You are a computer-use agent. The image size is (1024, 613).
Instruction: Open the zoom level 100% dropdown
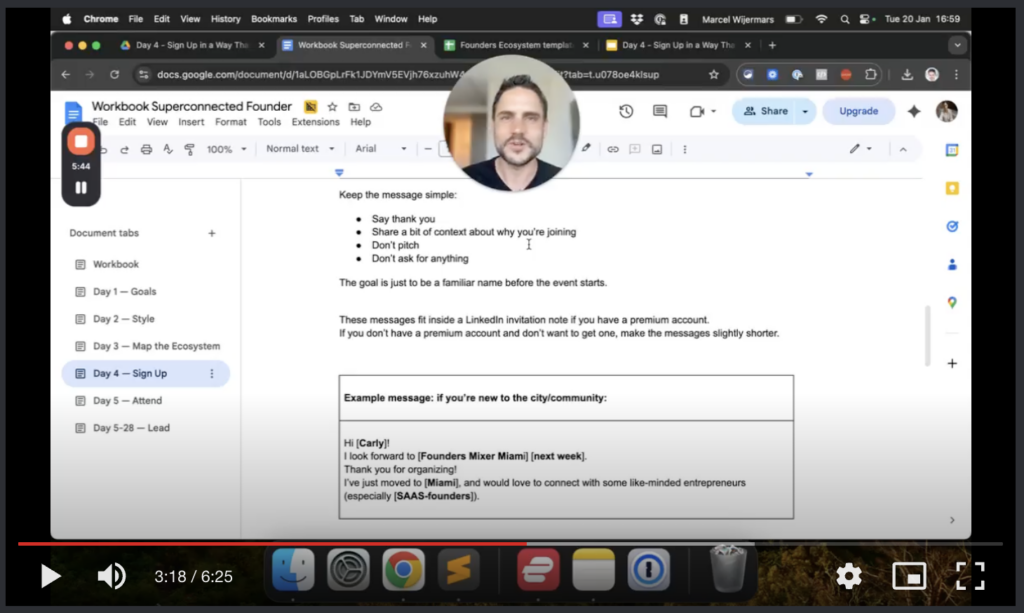(x=226, y=149)
